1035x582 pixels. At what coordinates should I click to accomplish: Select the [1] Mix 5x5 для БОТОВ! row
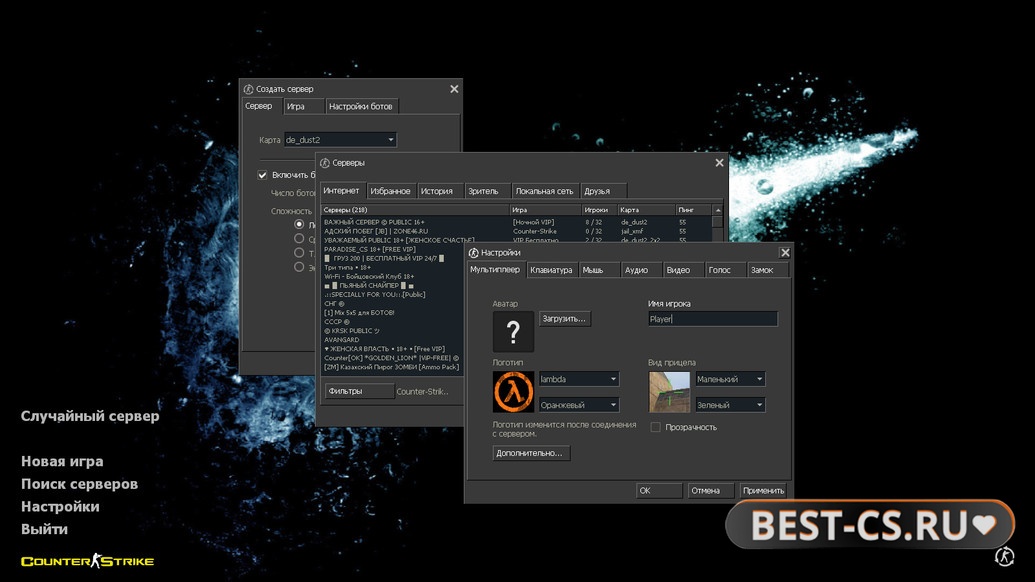click(392, 312)
